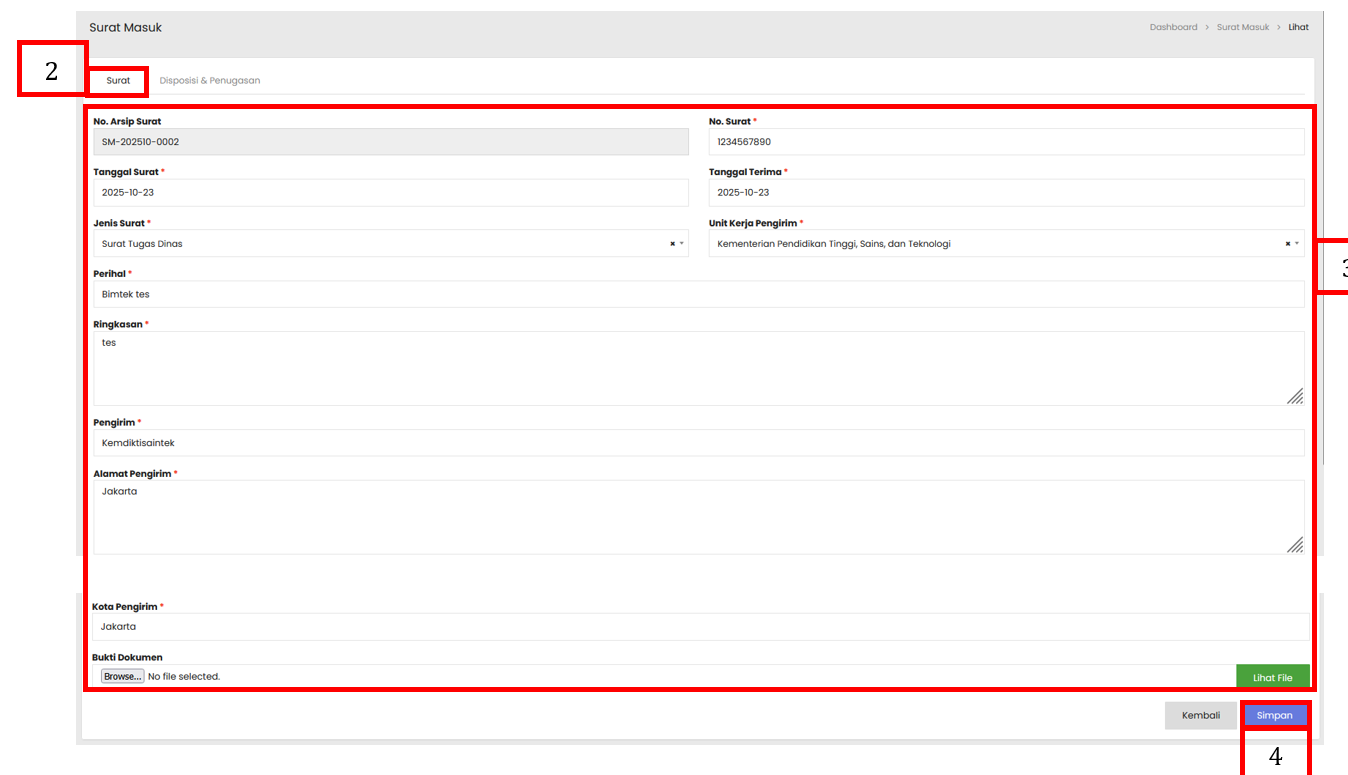
Task: Click the Kembali button
Action: click(1200, 716)
